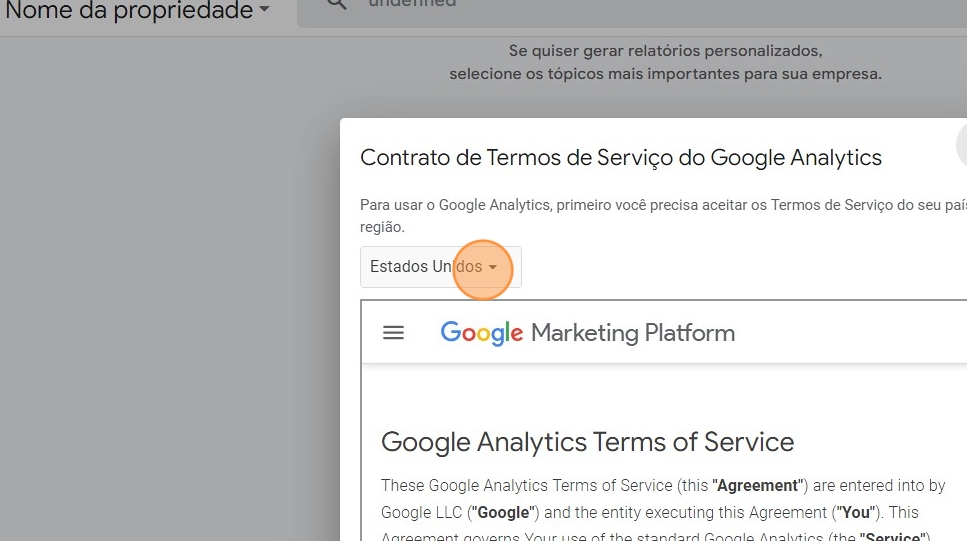
Task: Open the Estados Unidos country dropdown
Action: point(440,267)
